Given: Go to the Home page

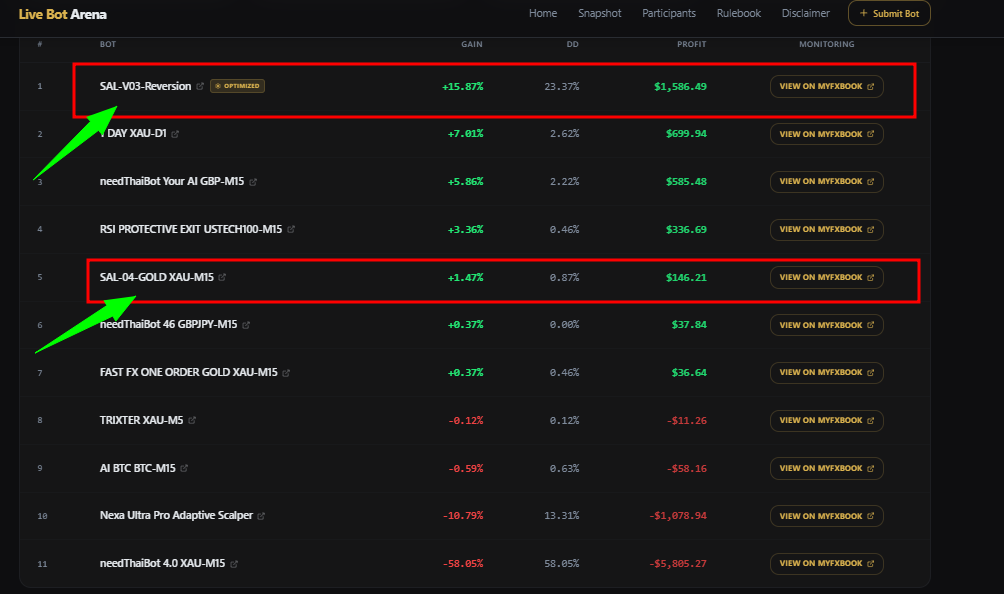Looking at the screenshot, I should point(543,14).
